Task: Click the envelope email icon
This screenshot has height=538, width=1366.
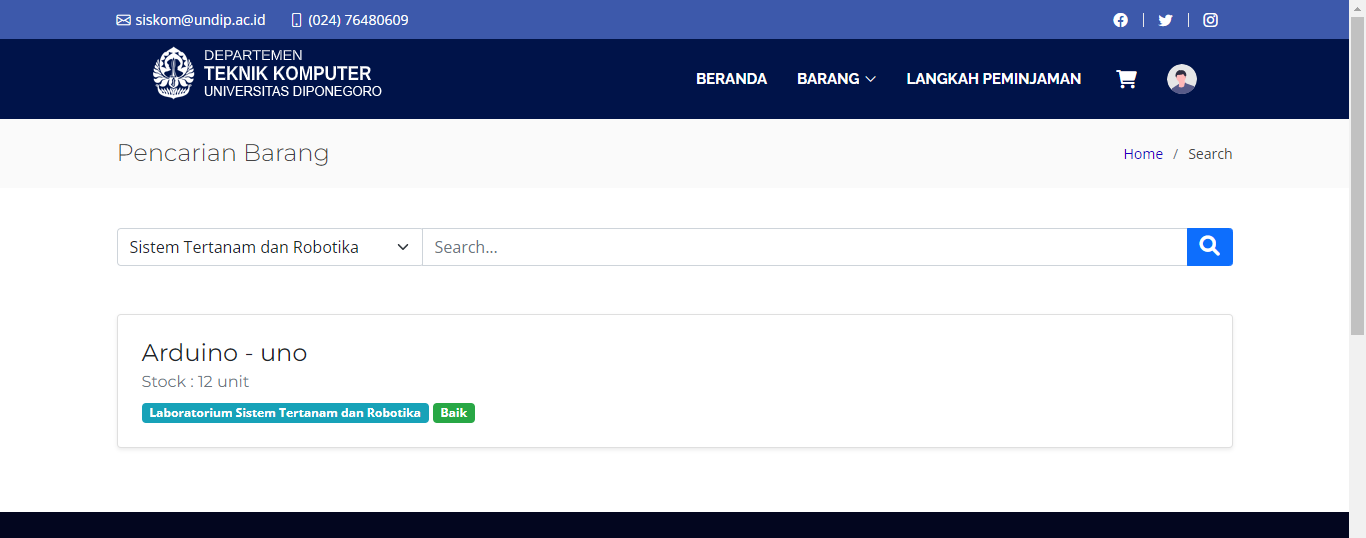Action: coord(124,20)
